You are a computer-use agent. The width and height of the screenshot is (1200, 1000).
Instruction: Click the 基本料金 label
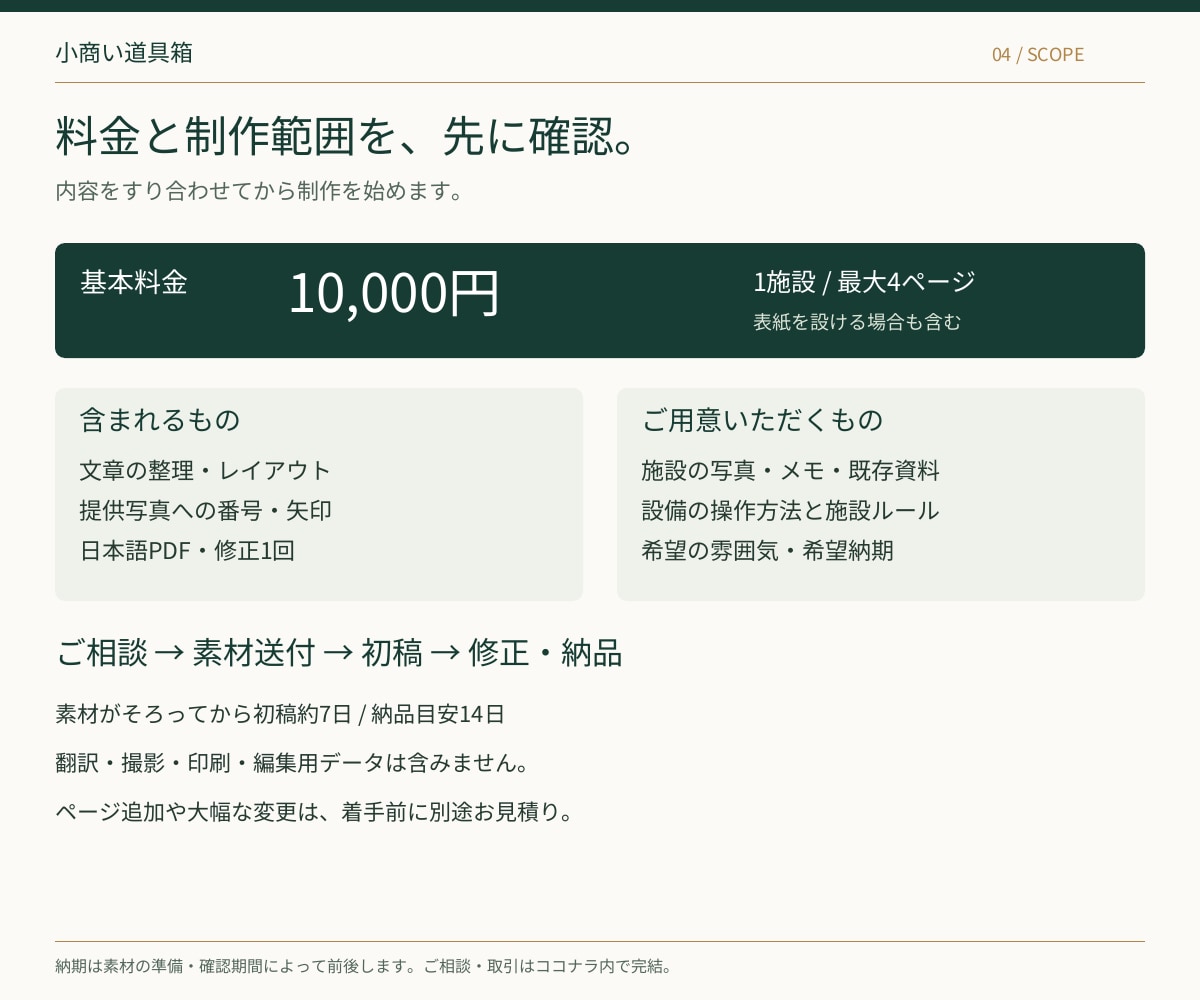(134, 282)
